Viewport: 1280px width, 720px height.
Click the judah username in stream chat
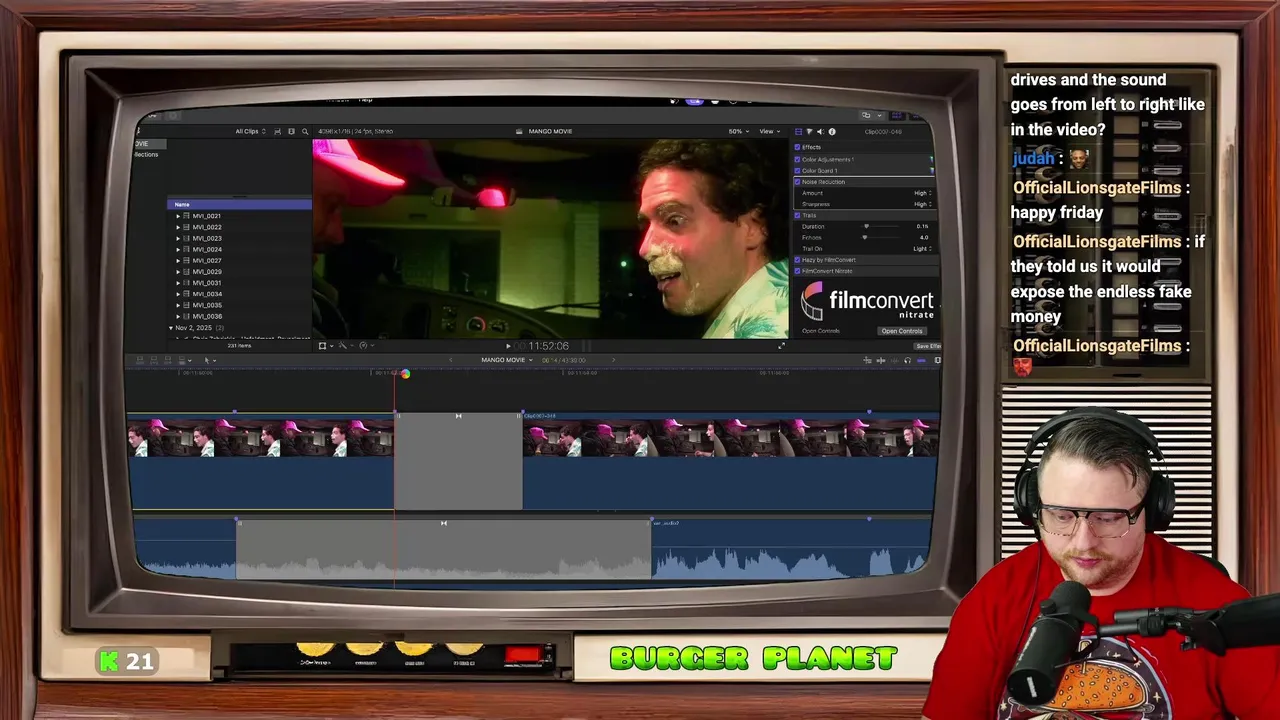(1032, 158)
